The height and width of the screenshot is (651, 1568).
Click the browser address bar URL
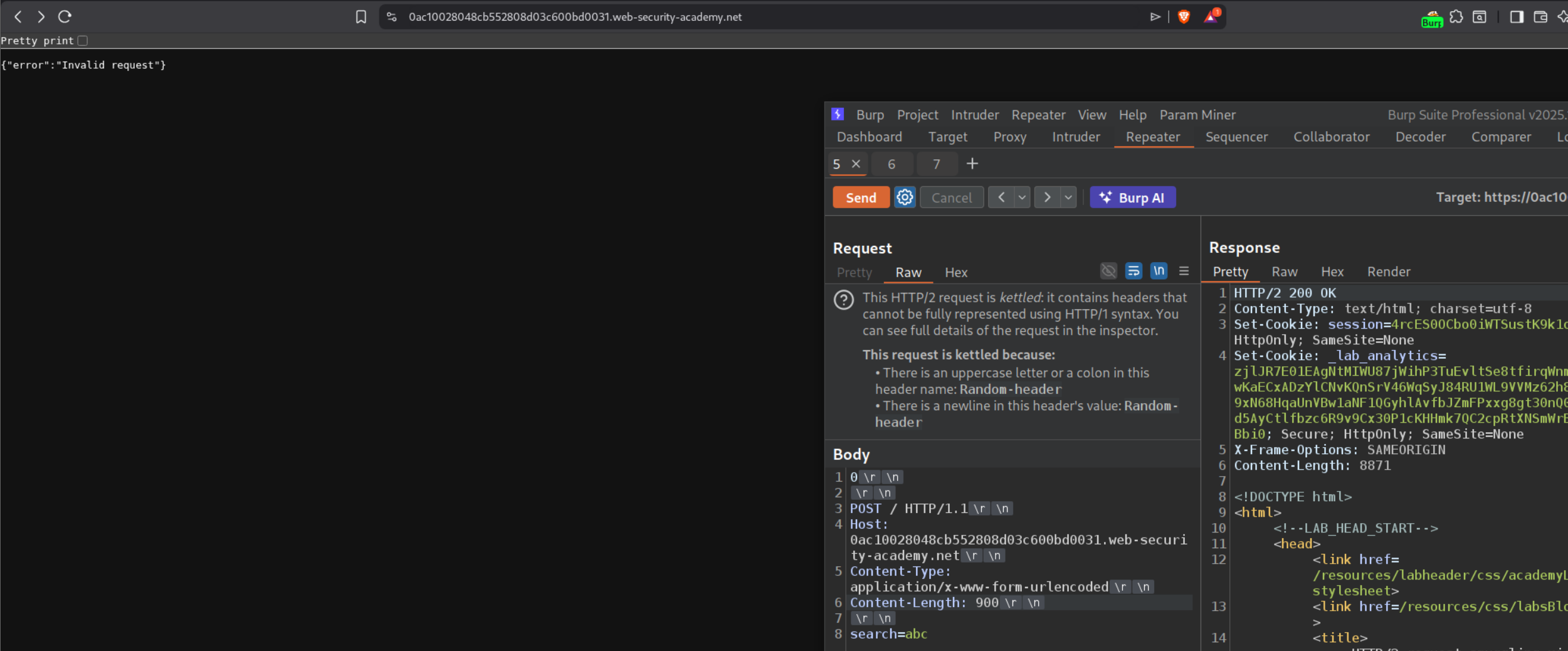[575, 17]
